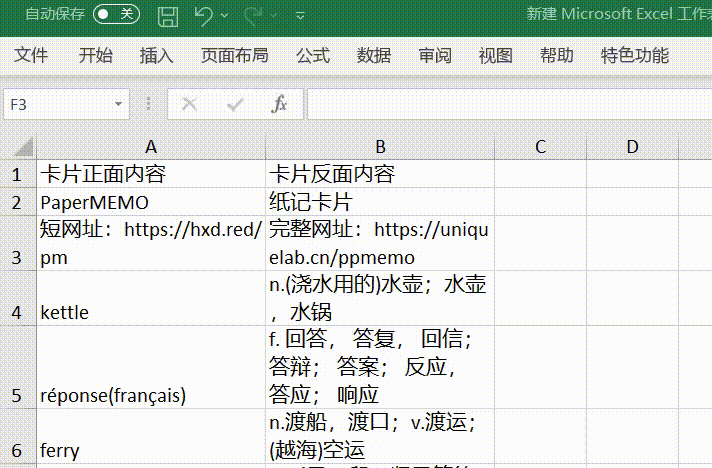Click cell containing 卡片反面内容
The width and height of the screenshot is (712, 468).
(380, 174)
